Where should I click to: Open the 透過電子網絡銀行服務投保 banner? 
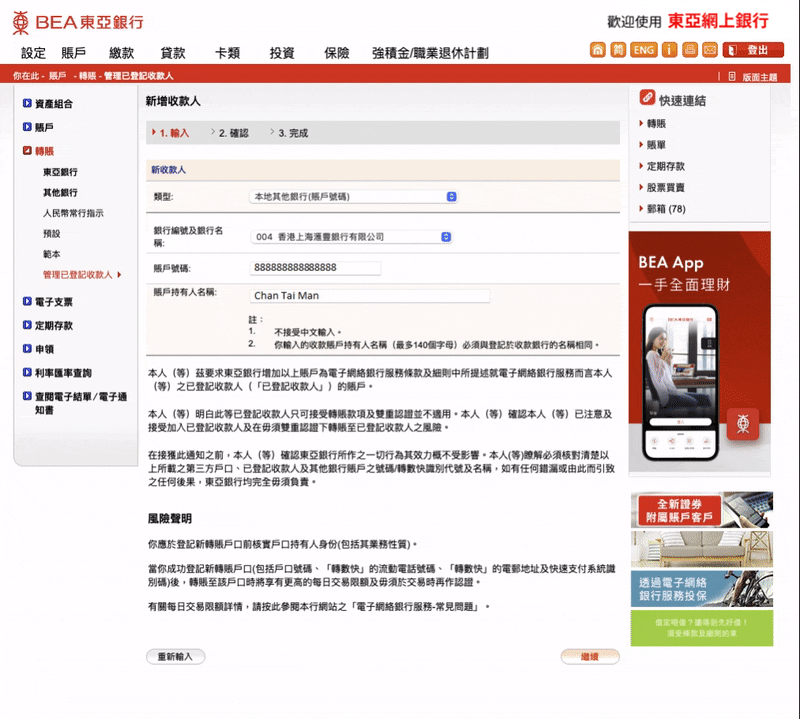[x=702, y=589]
